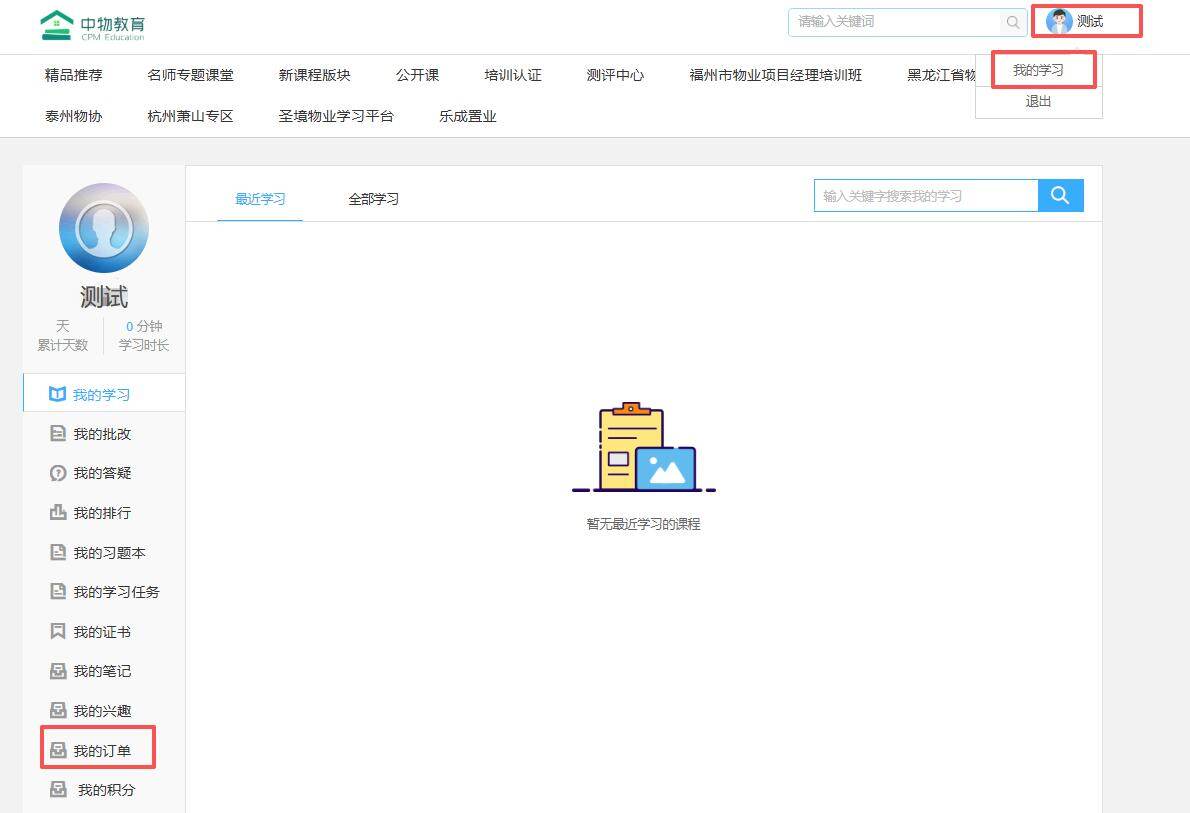Open the 测试 user dropdown menu
The image size is (1190, 813).
pos(1087,21)
